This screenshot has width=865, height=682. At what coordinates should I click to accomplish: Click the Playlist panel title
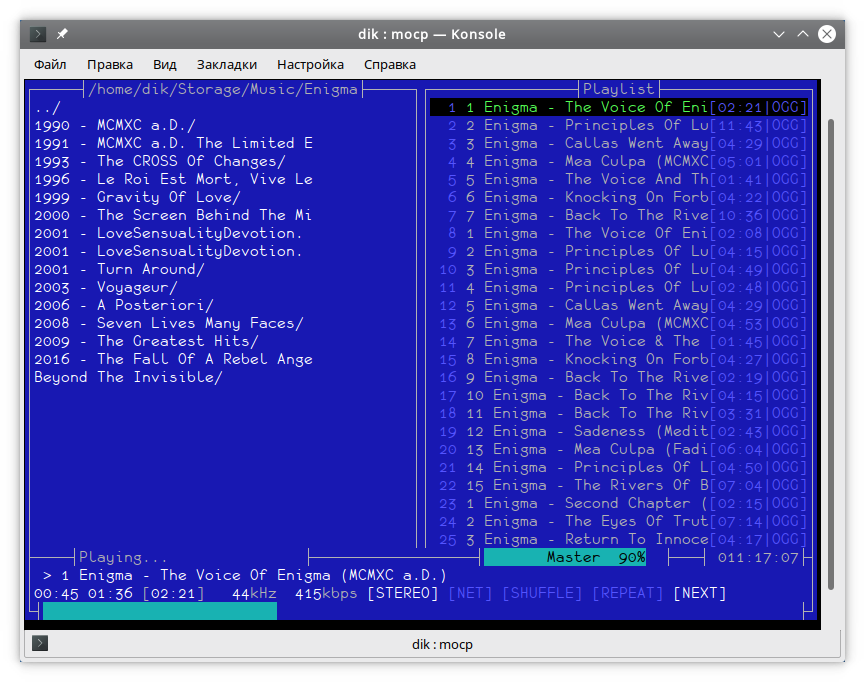coord(618,89)
